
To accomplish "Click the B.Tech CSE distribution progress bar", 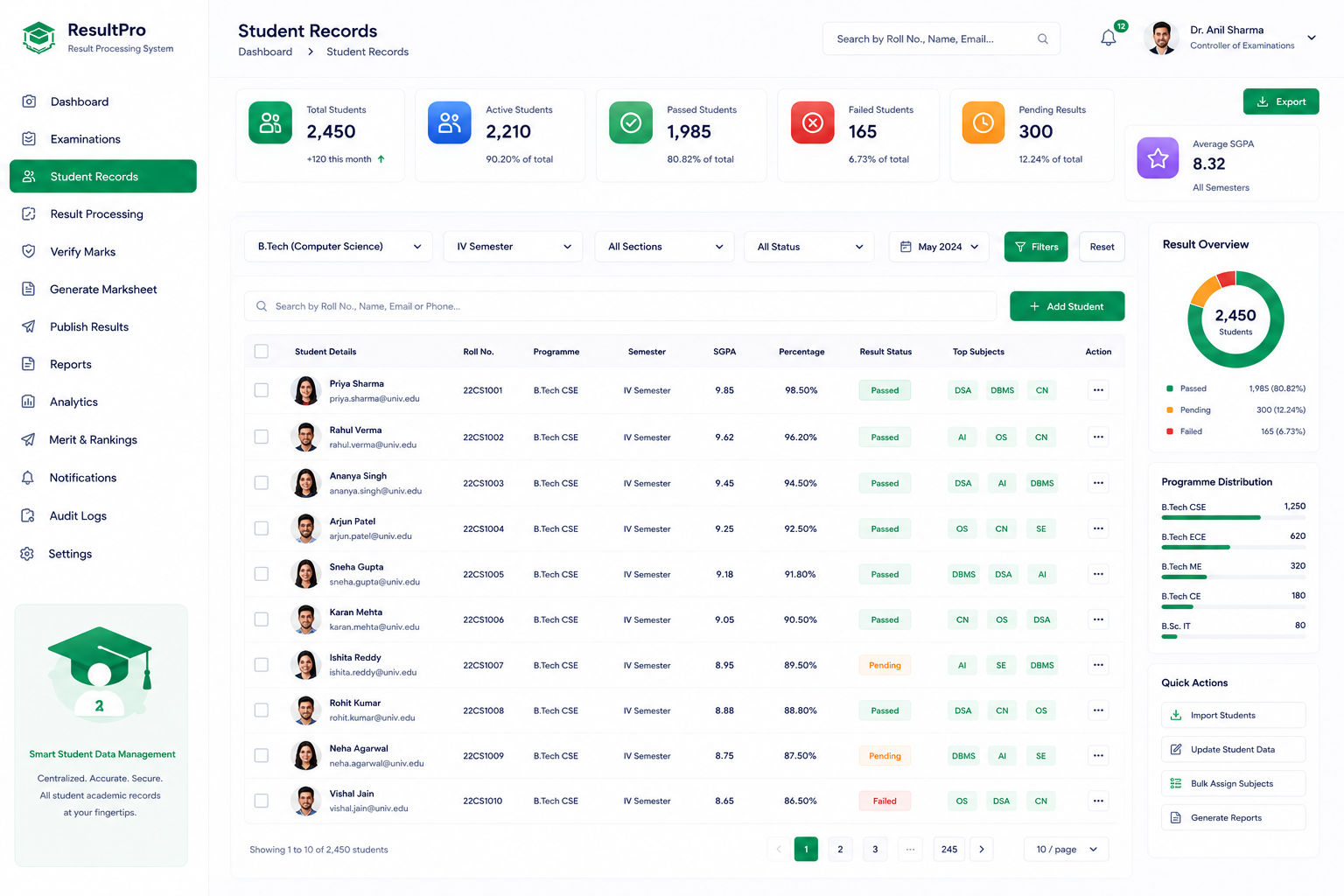I will coord(1233,518).
